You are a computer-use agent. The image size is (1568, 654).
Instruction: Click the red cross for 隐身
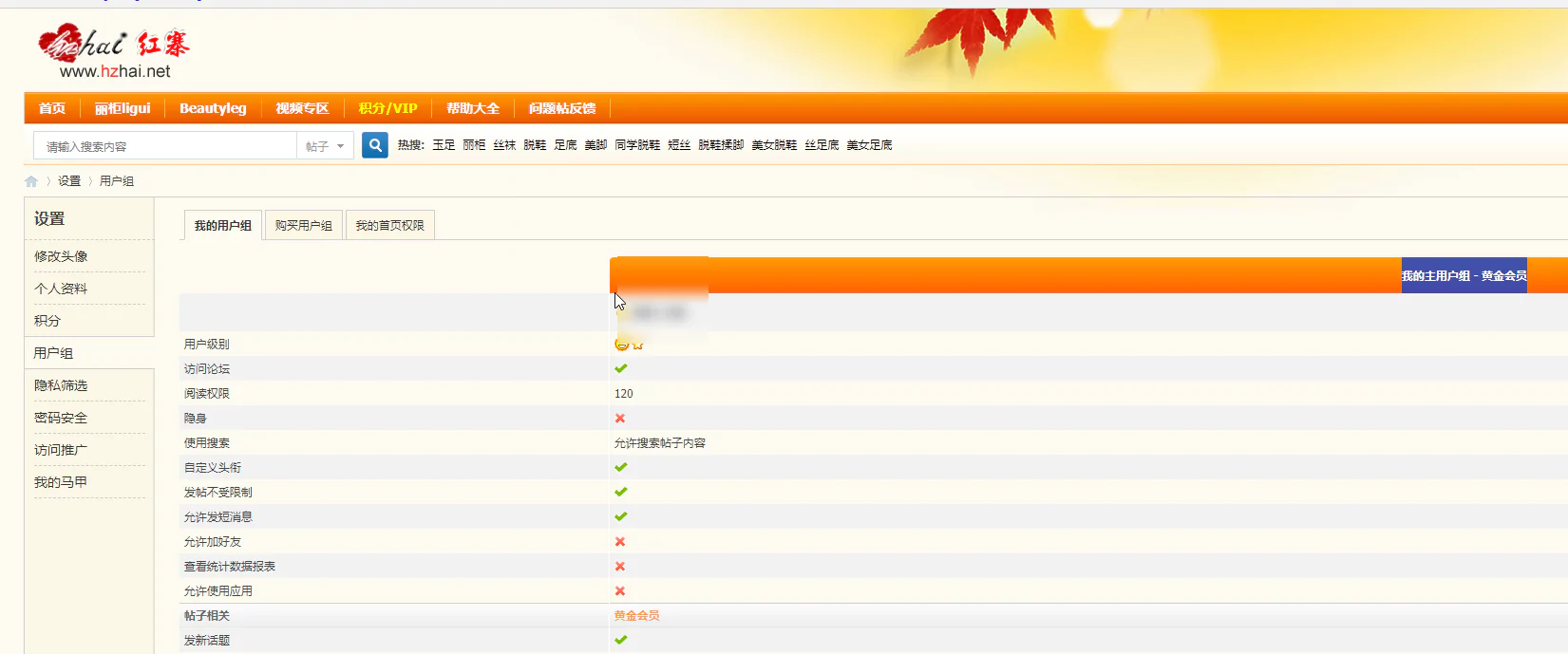point(620,418)
